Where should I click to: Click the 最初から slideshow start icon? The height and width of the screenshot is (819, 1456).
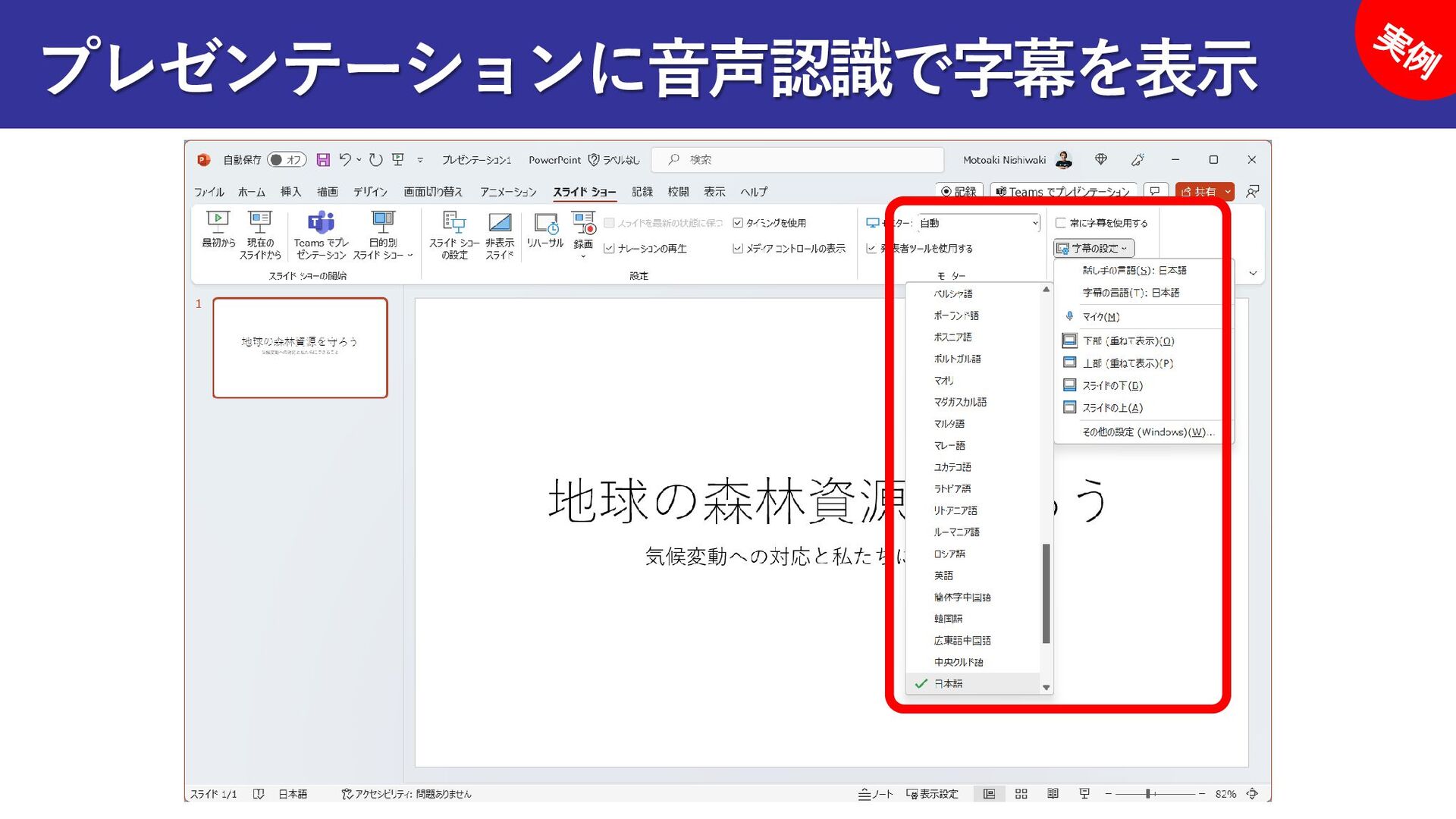click(218, 223)
